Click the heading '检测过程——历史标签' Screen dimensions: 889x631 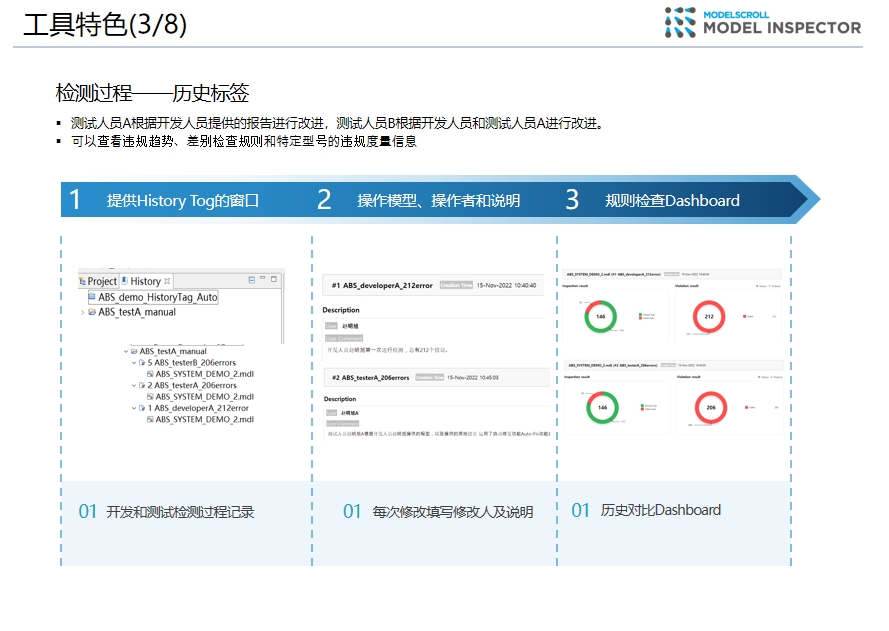(153, 93)
